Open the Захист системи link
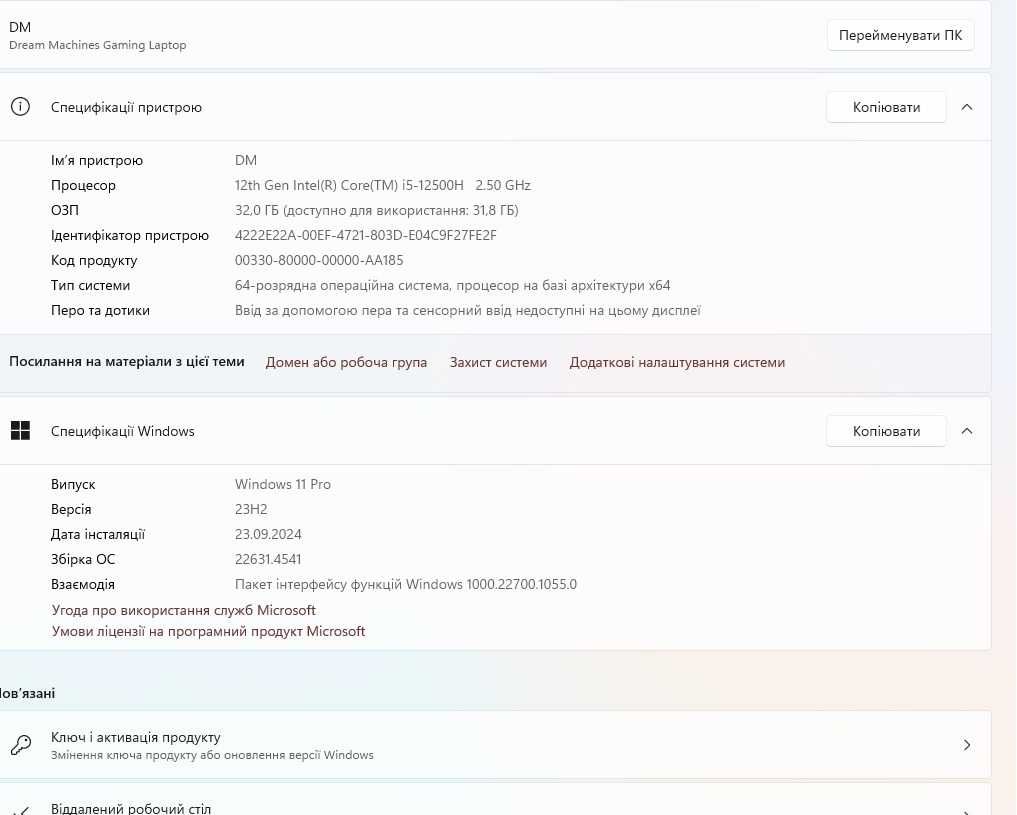This screenshot has height=815, width=1017. tap(498, 362)
